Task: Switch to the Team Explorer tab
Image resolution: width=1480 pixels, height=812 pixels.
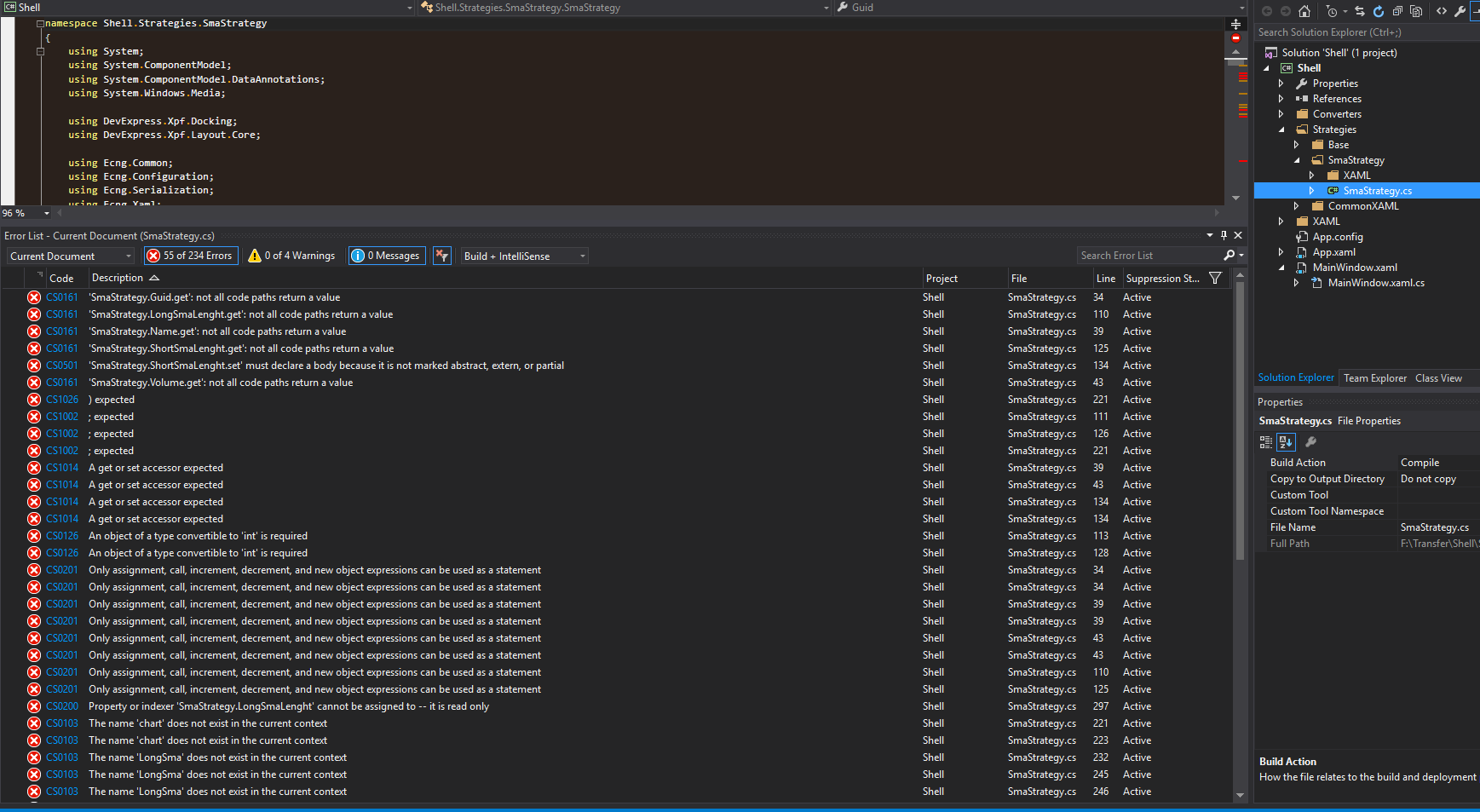Action: click(1375, 378)
